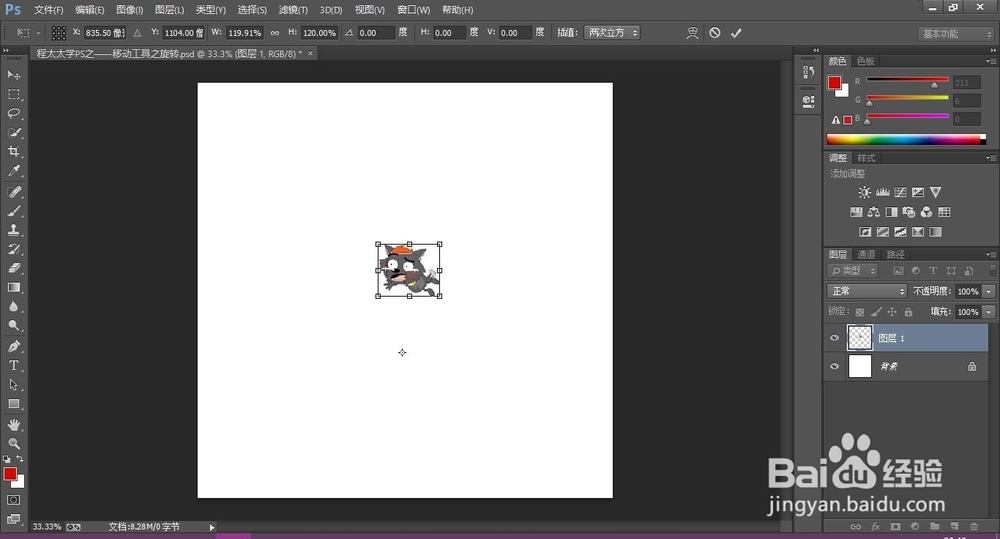Screen dimensions: 1000x539
Task: Select the Hand tool
Action: pyautogui.click(x=13, y=425)
